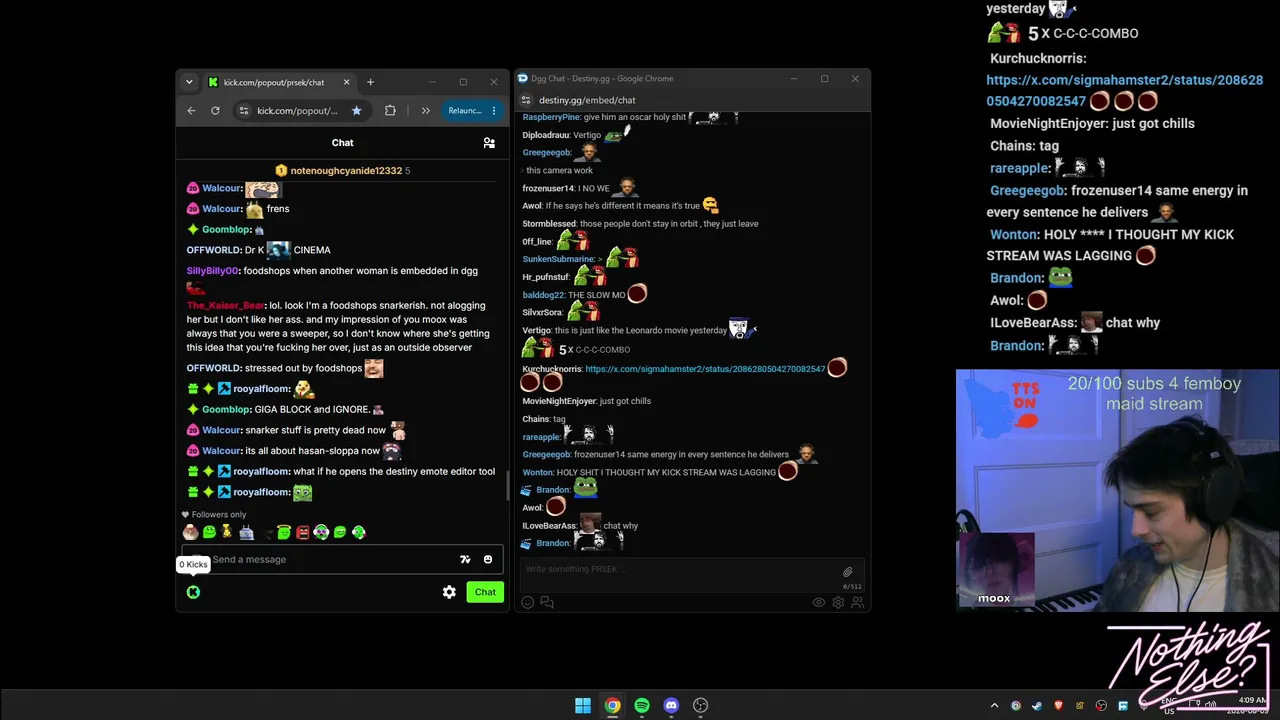The width and height of the screenshot is (1280, 720).
Task: Close the kick.com chat tab
Action: point(347,82)
